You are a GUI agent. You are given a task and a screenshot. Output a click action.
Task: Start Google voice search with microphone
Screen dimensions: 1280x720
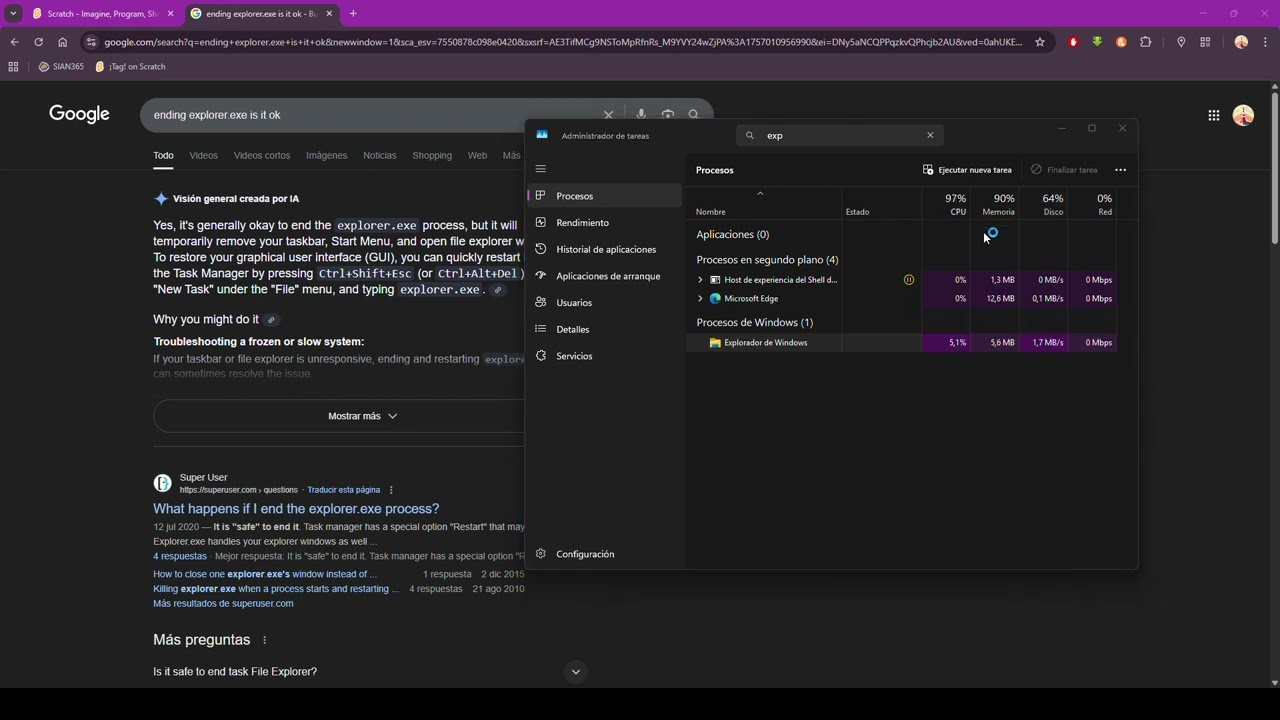[641, 115]
